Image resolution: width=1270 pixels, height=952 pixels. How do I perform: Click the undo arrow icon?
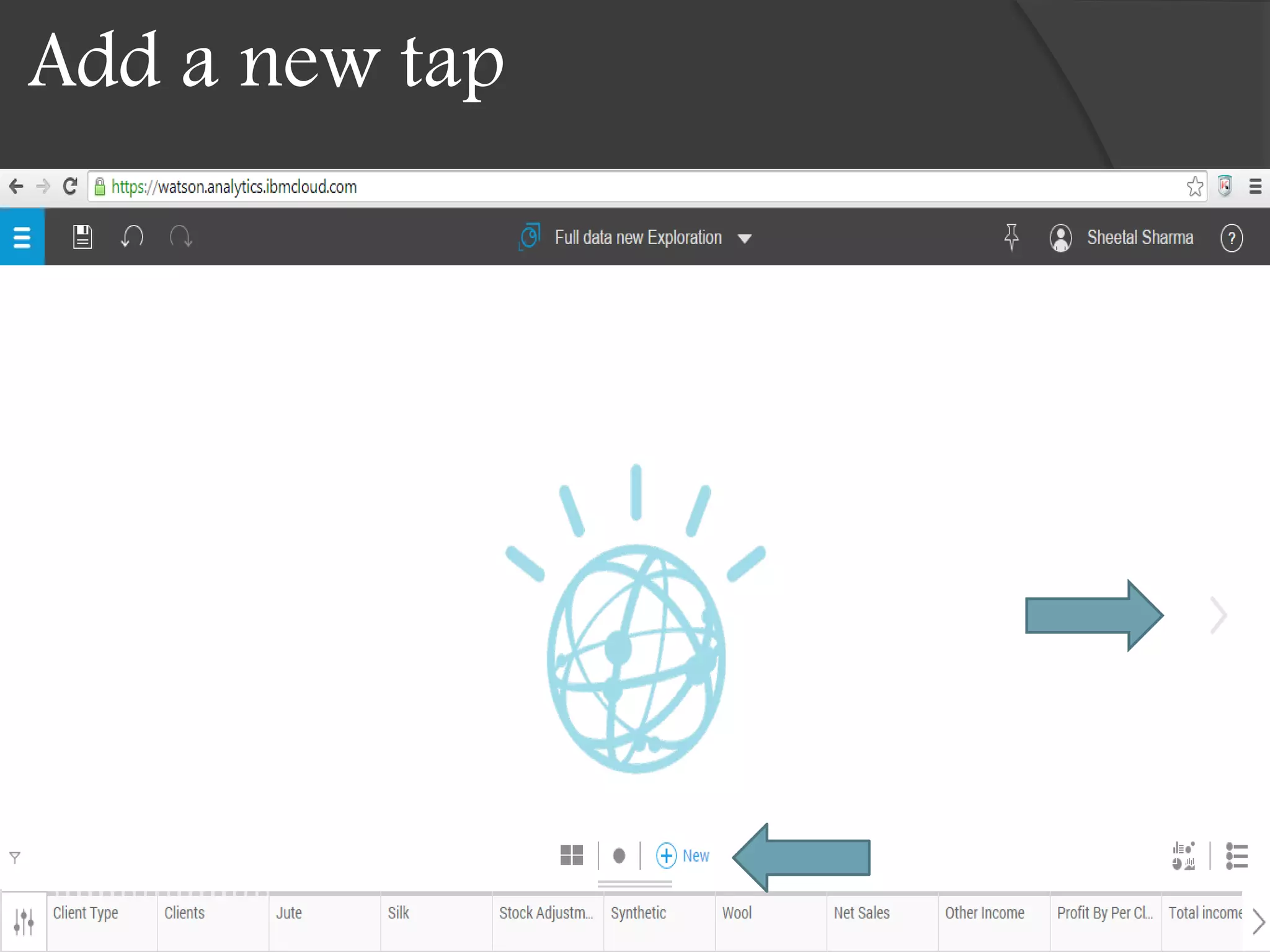(132, 237)
